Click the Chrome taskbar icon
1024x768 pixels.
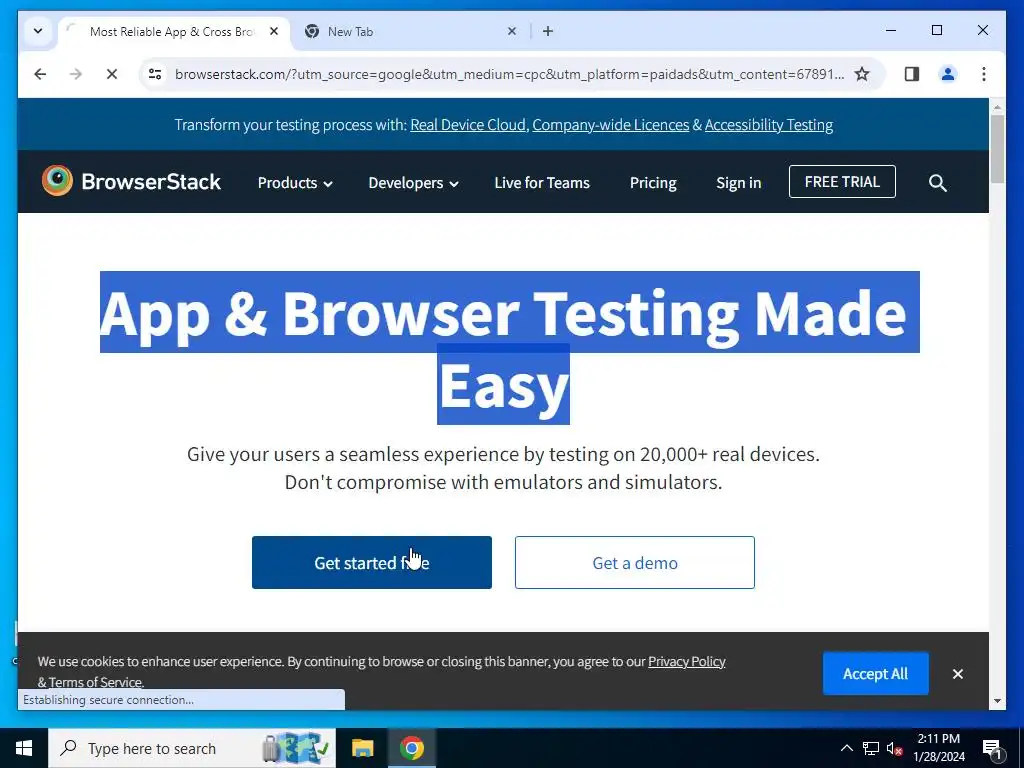click(411, 748)
